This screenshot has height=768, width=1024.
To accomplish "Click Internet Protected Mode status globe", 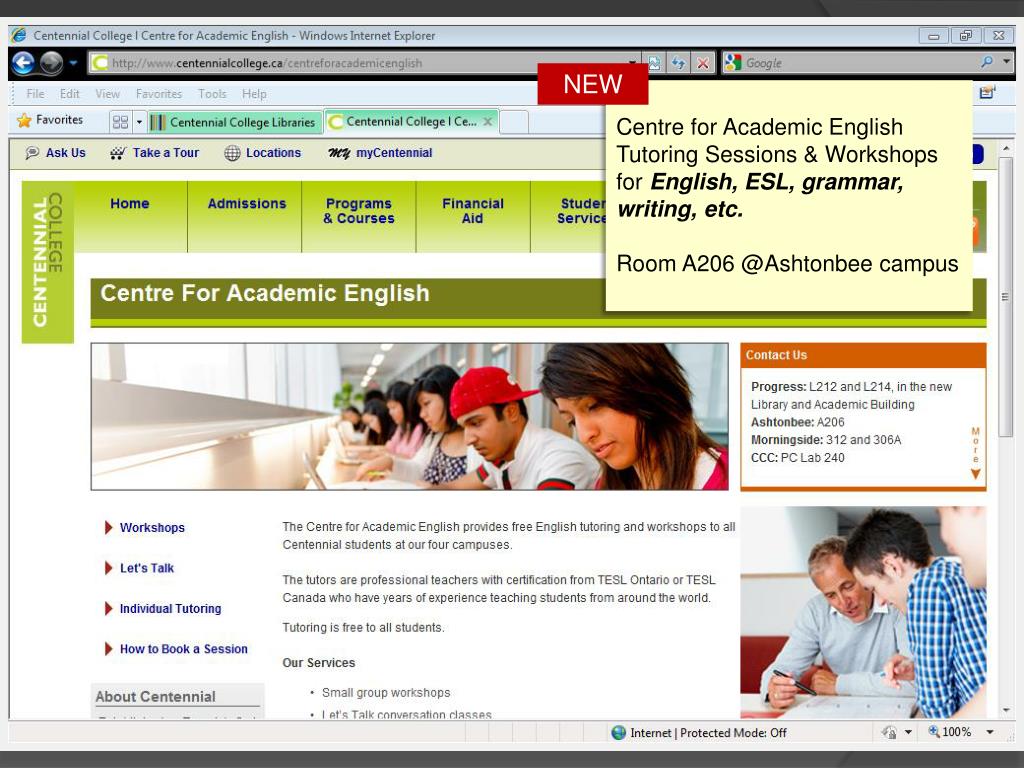I will (x=618, y=733).
